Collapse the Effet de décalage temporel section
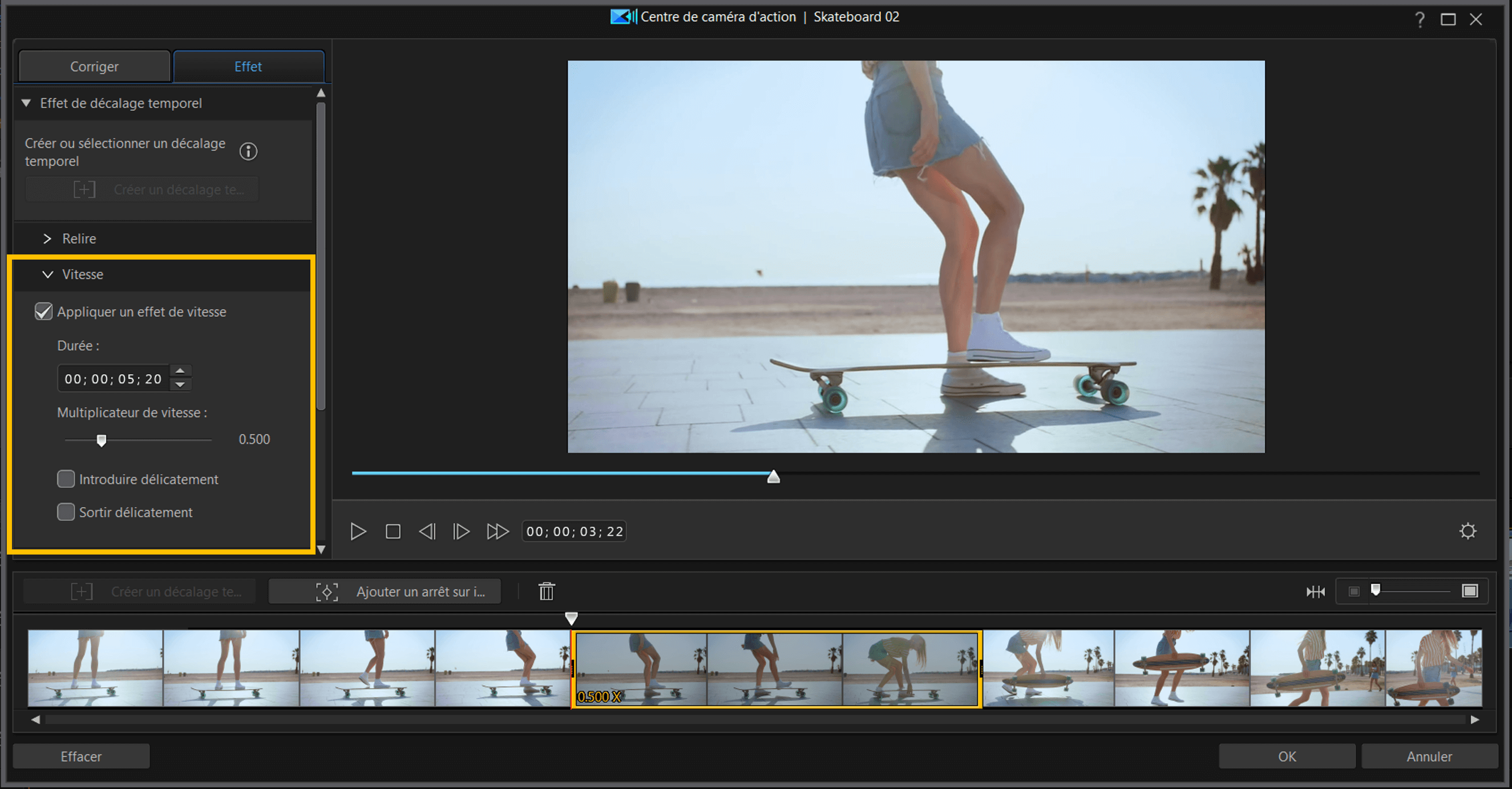Image resolution: width=1512 pixels, height=789 pixels. pyautogui.click(x=26, y=103)
